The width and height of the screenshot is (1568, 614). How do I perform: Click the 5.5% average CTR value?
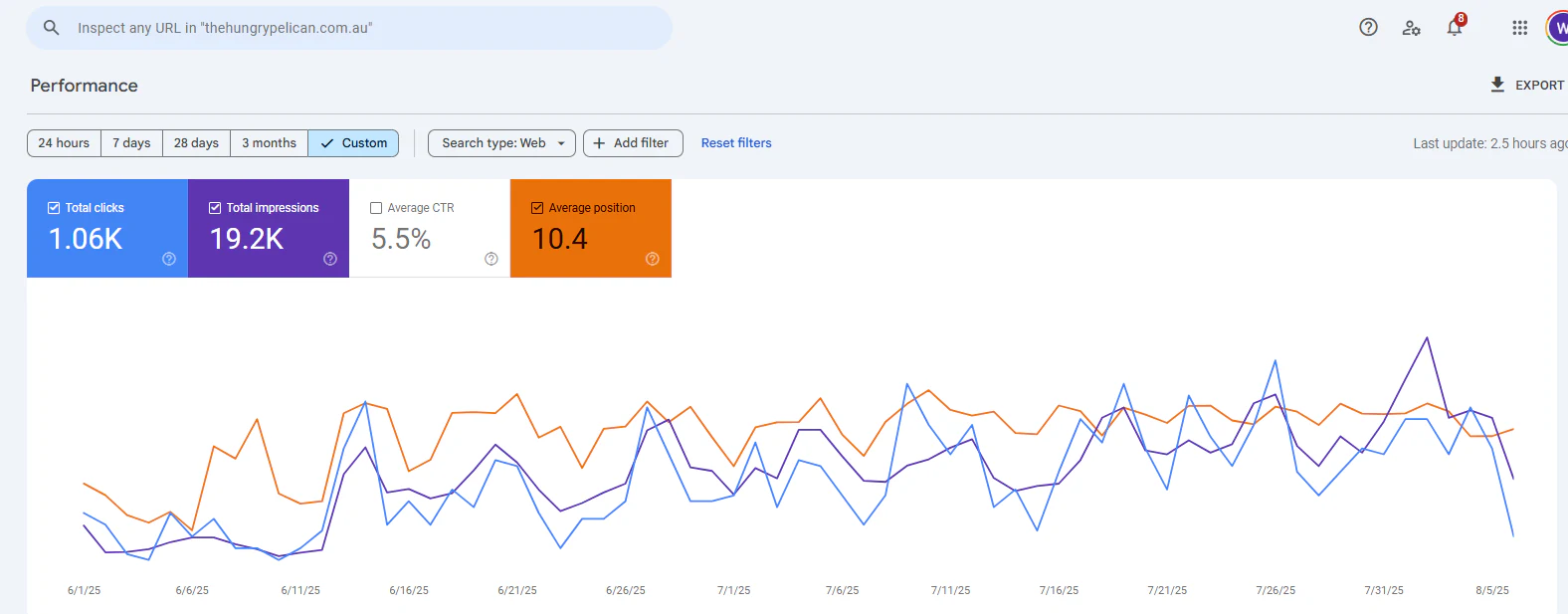(401, 239)
